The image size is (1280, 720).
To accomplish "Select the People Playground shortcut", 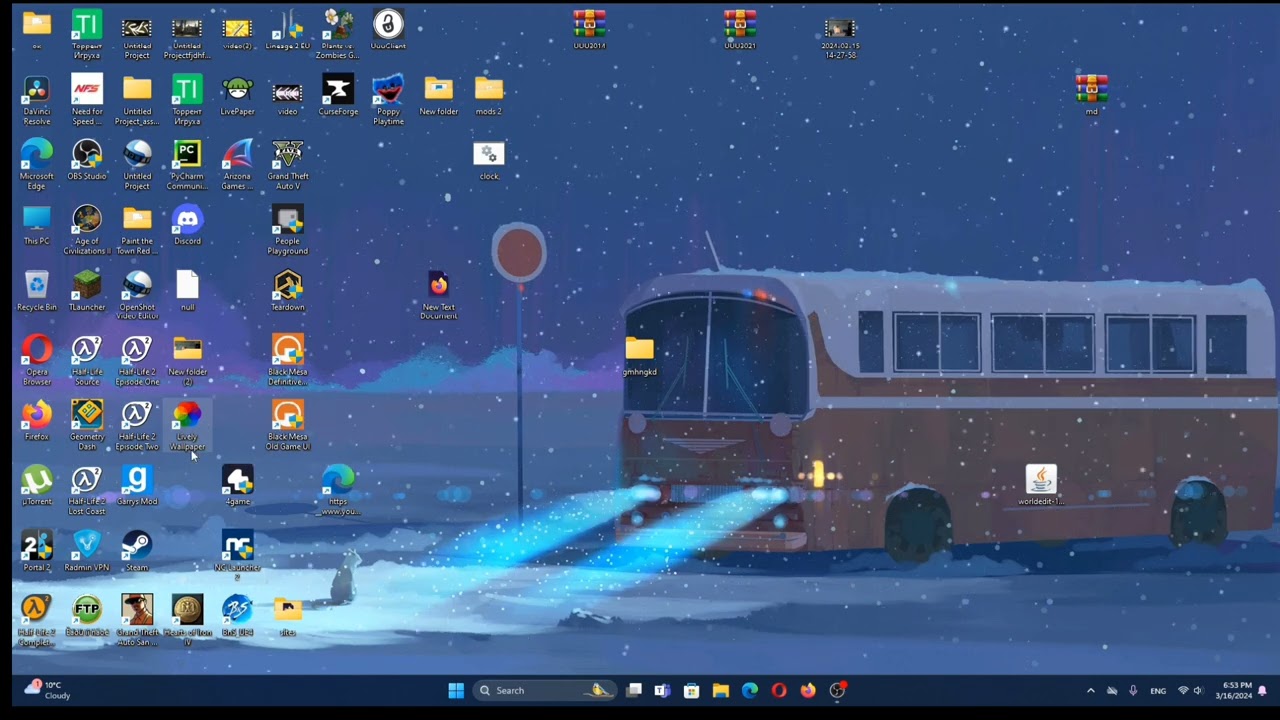I will click(288, 230).
